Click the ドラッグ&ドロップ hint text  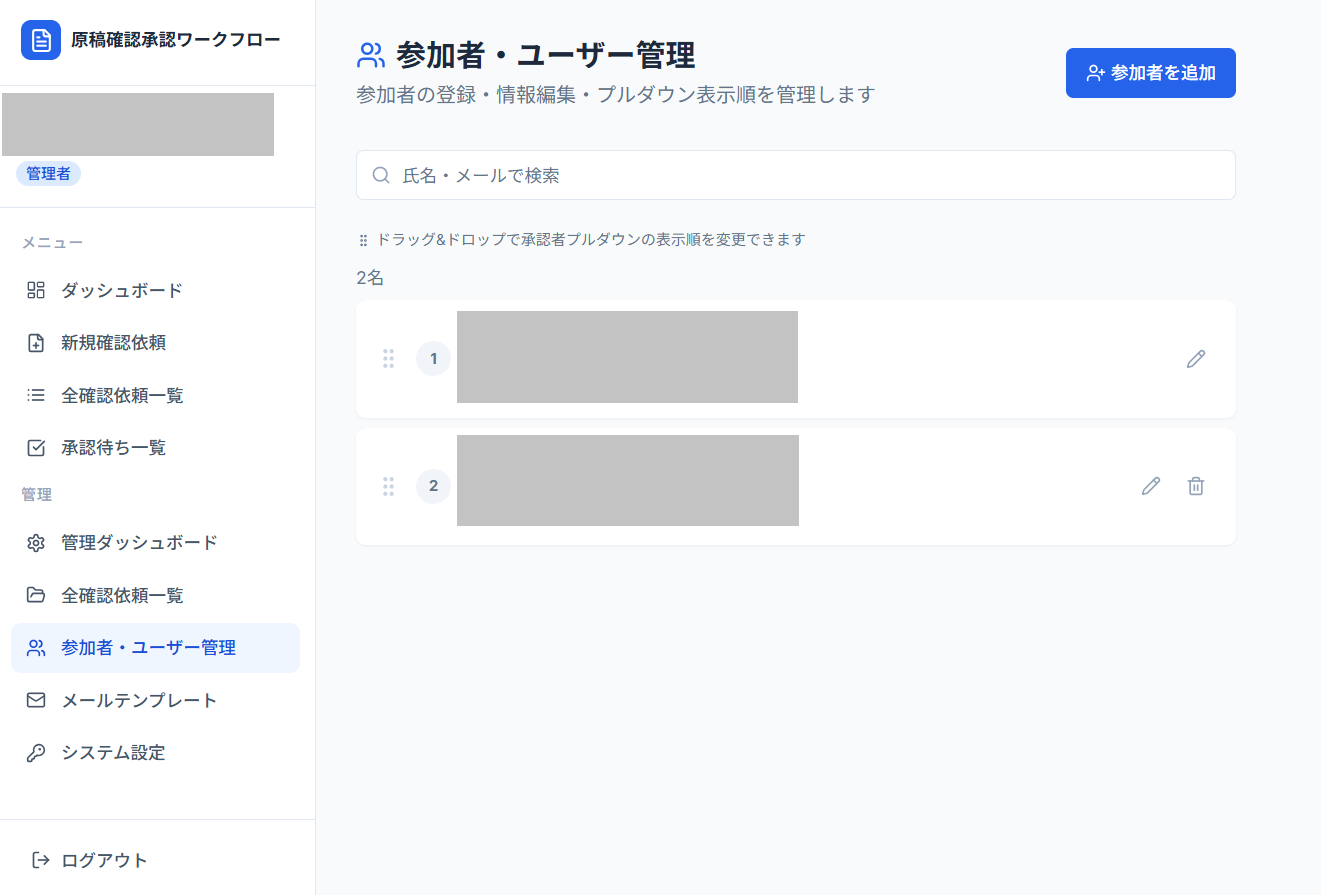(590, 240)
